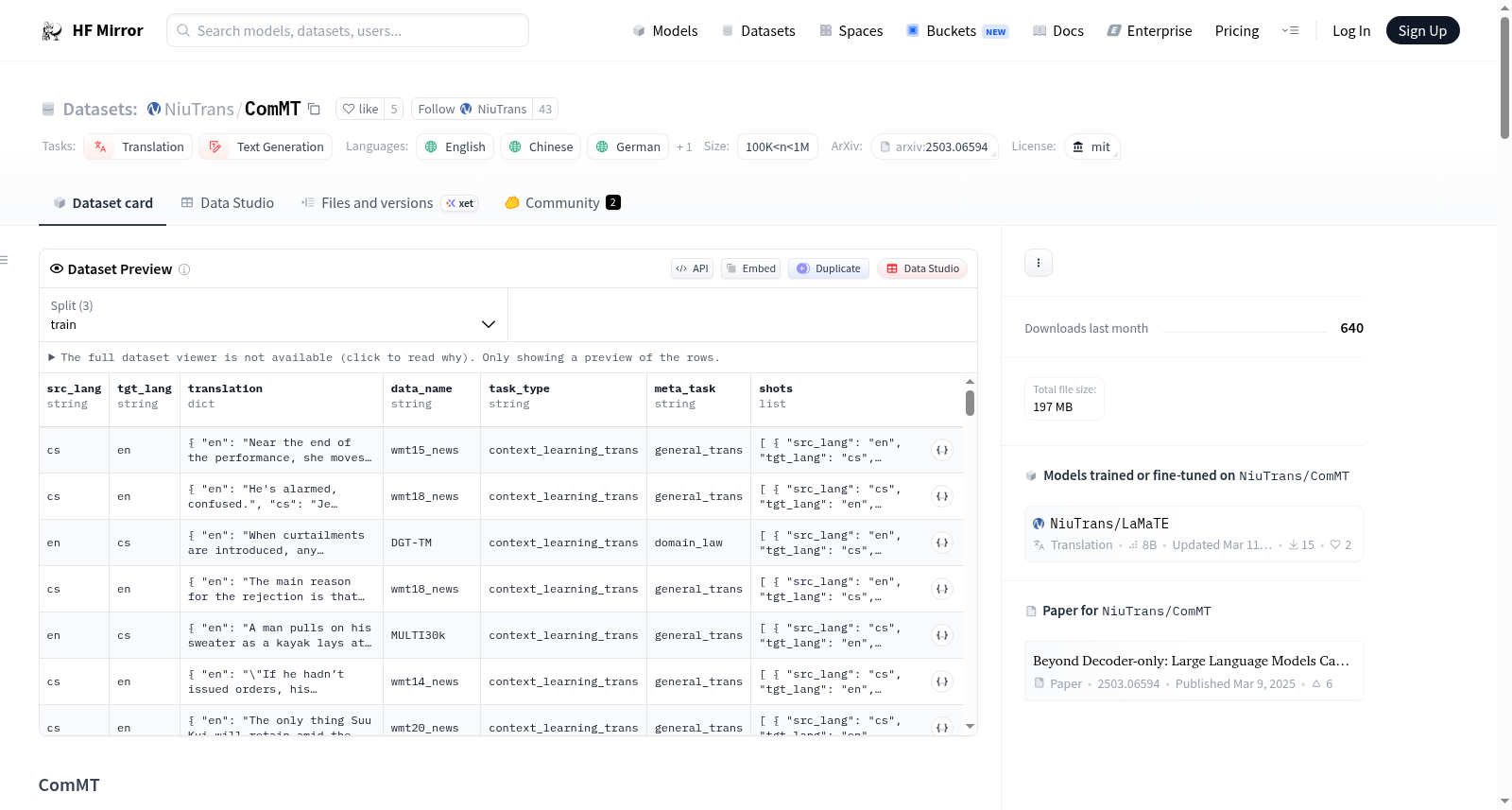Click the table scroll-up arrow
The height and width of the screenshot is (810, 1512).
coord(970,382)
